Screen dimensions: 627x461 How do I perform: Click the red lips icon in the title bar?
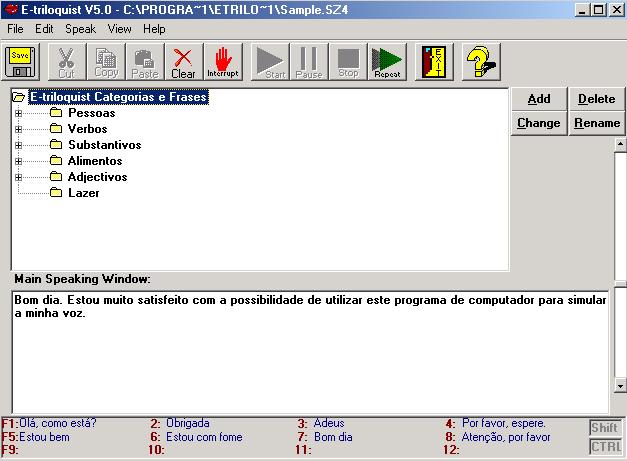[x=11, y=9]
